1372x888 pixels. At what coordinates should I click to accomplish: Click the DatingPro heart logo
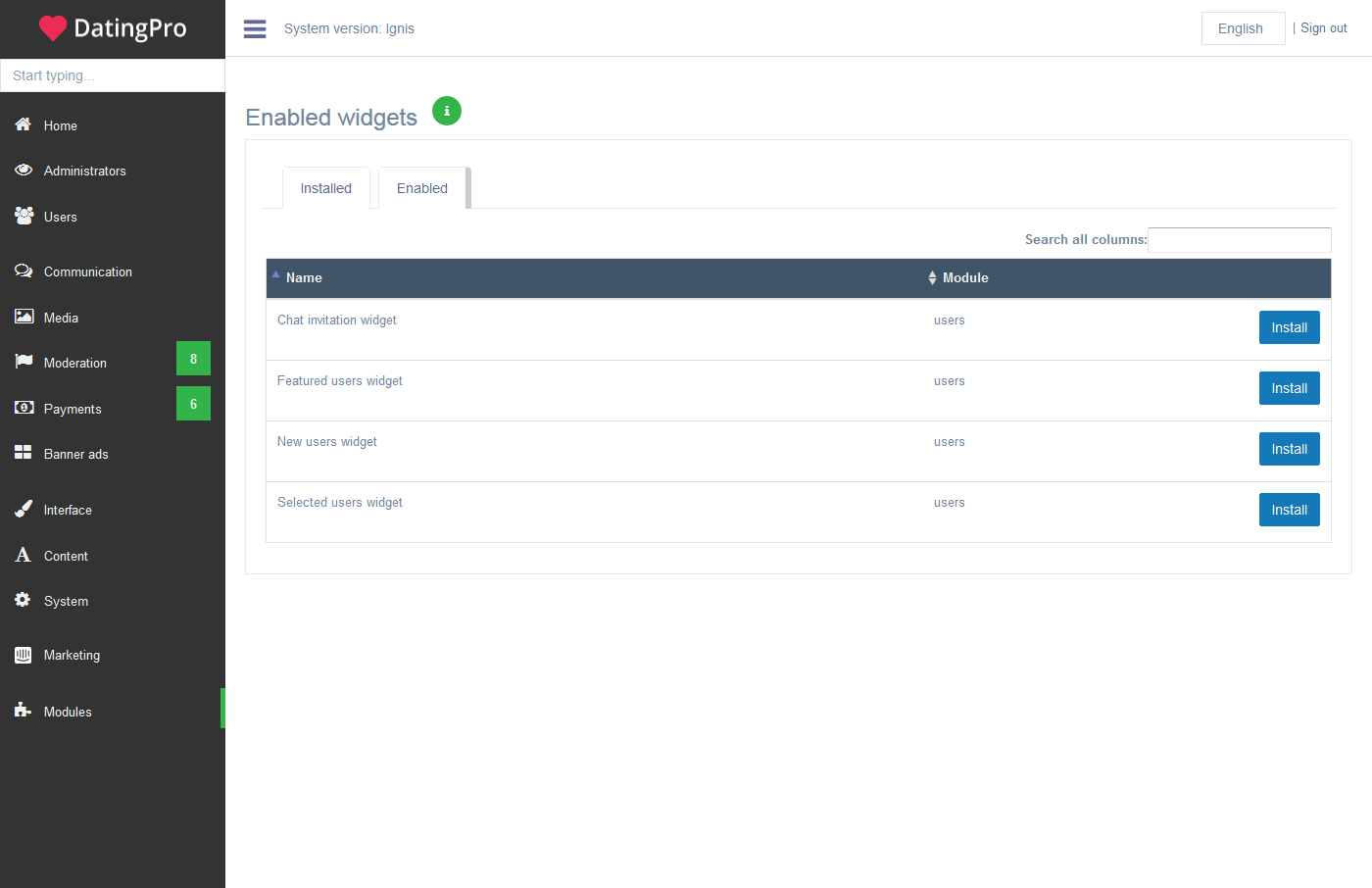[53, 28]
